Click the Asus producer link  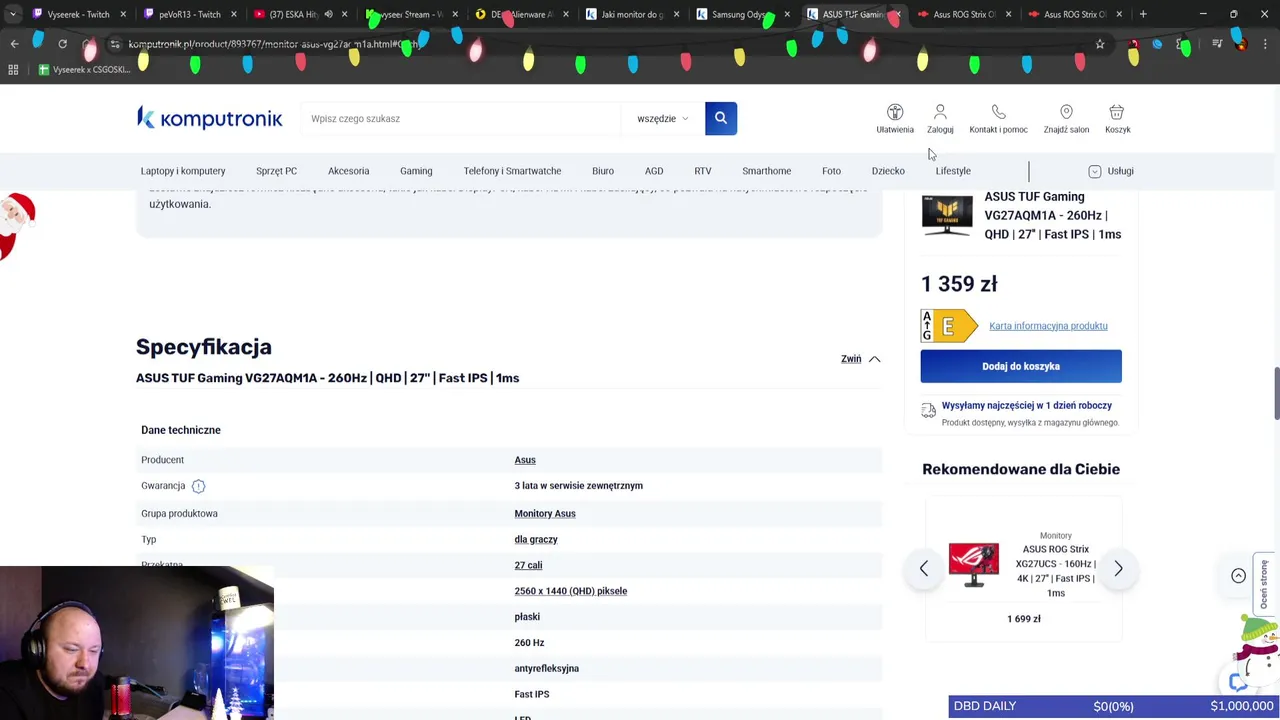(525, 460)
